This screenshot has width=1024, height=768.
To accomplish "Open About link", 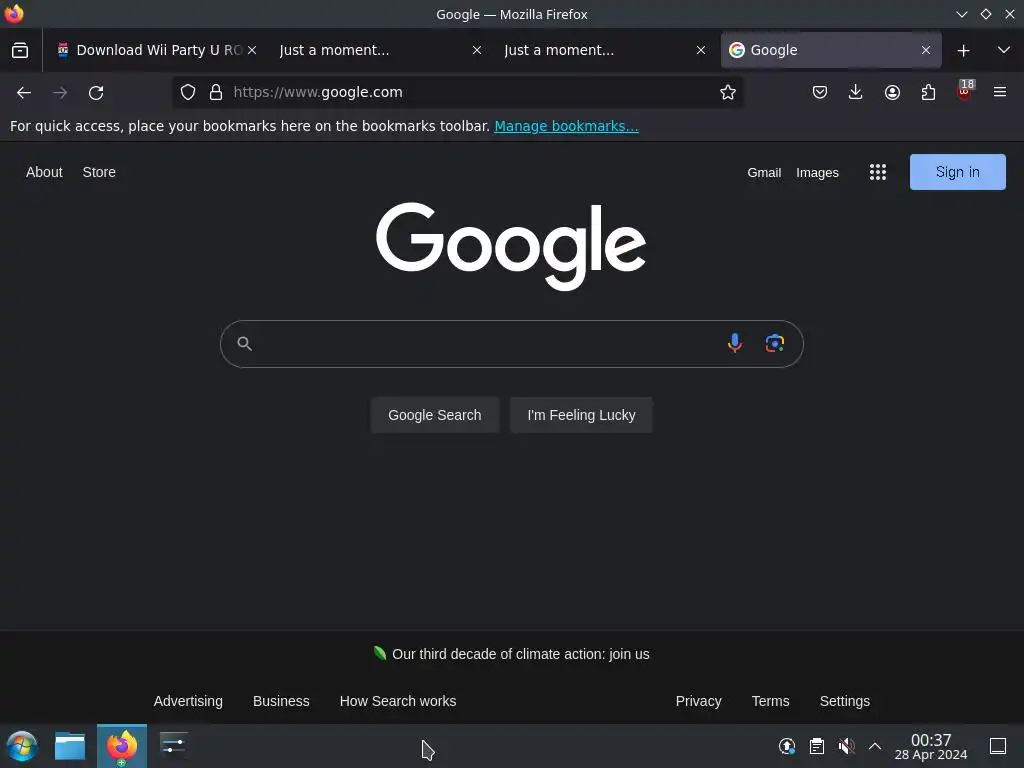I will [x=44, y=172].
